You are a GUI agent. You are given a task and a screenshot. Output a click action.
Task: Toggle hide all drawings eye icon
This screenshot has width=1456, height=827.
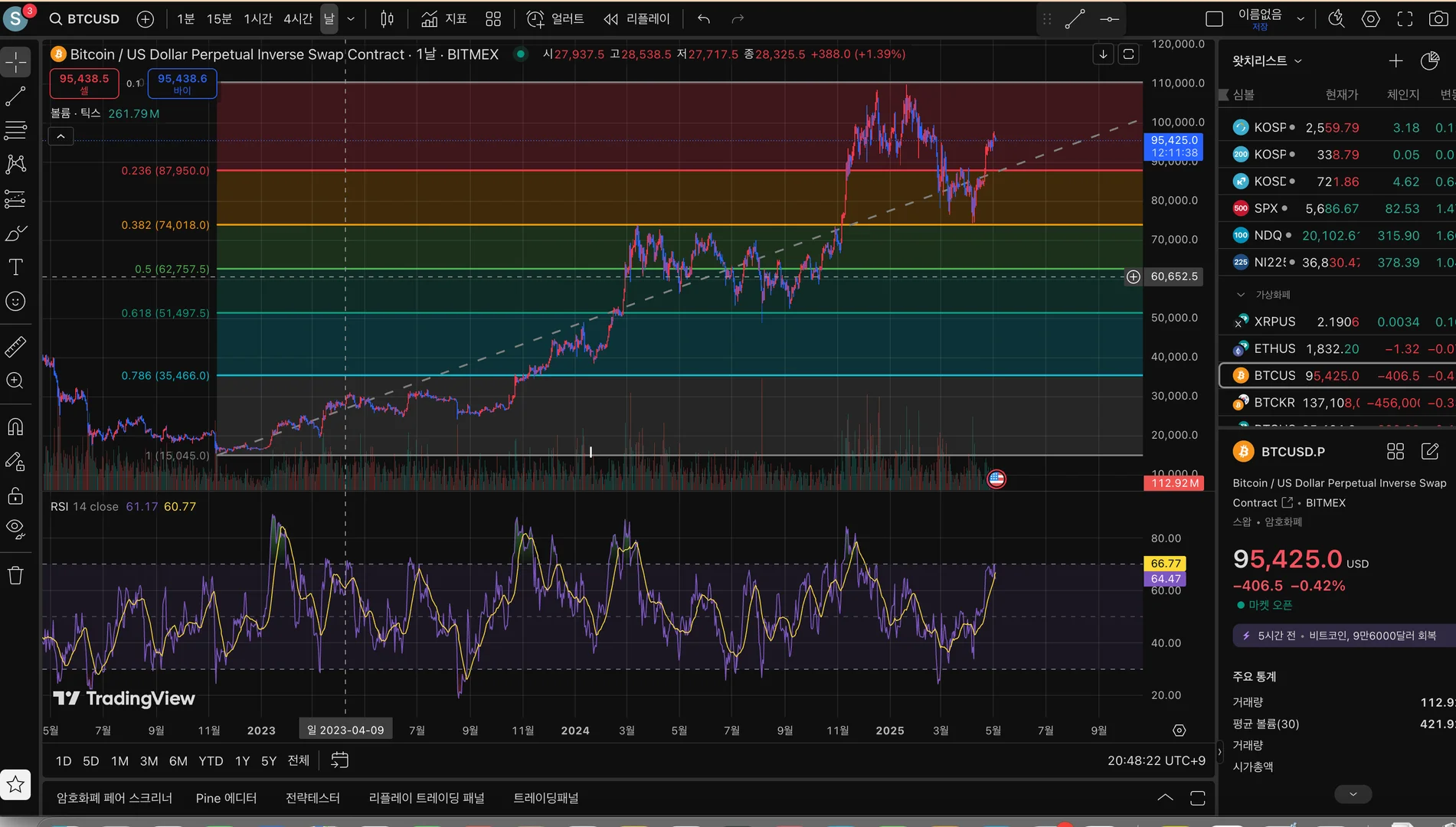click(x=15, y=528)
